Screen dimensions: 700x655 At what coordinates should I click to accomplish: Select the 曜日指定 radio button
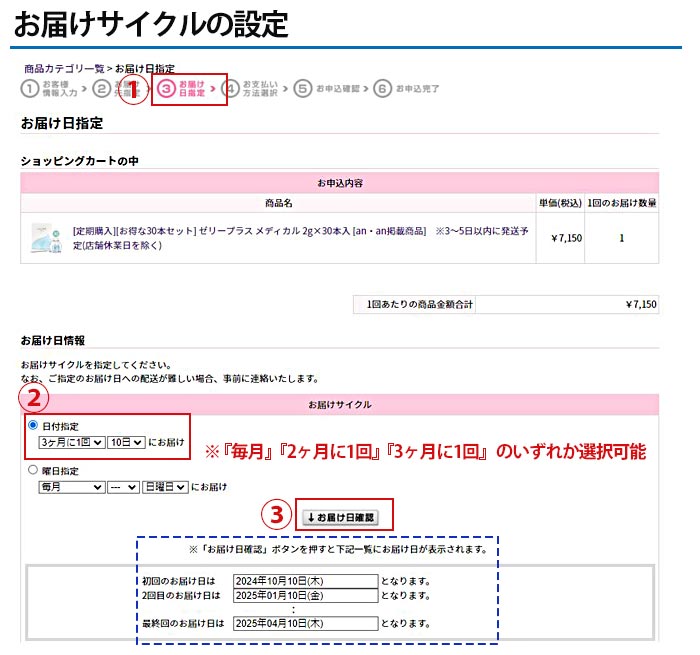click(x=33, y=469)
